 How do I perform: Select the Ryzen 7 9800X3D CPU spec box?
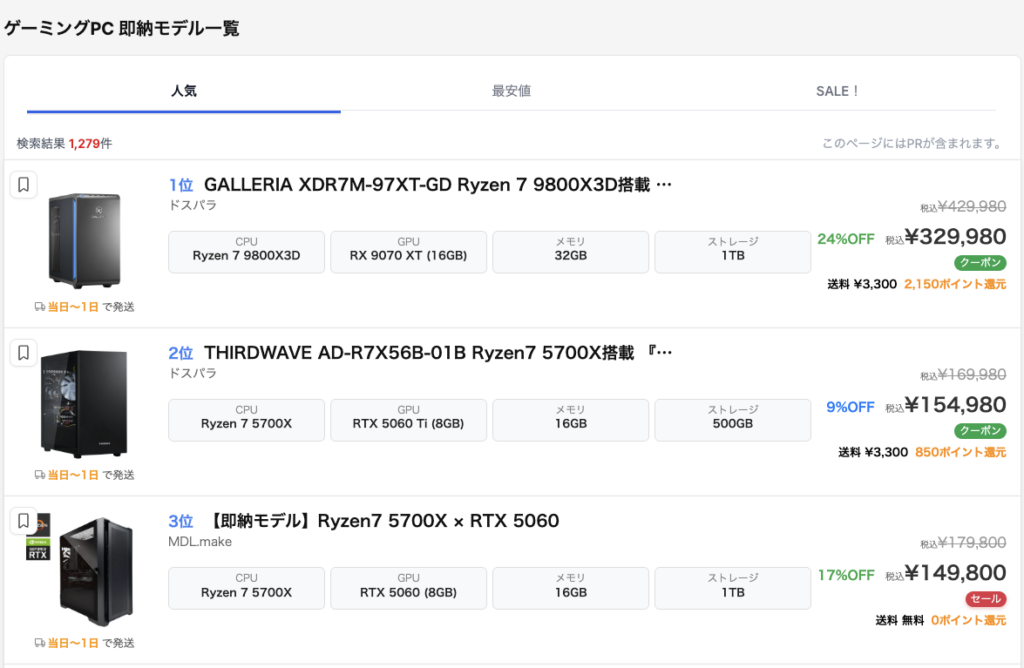click(x=246, y=251)
